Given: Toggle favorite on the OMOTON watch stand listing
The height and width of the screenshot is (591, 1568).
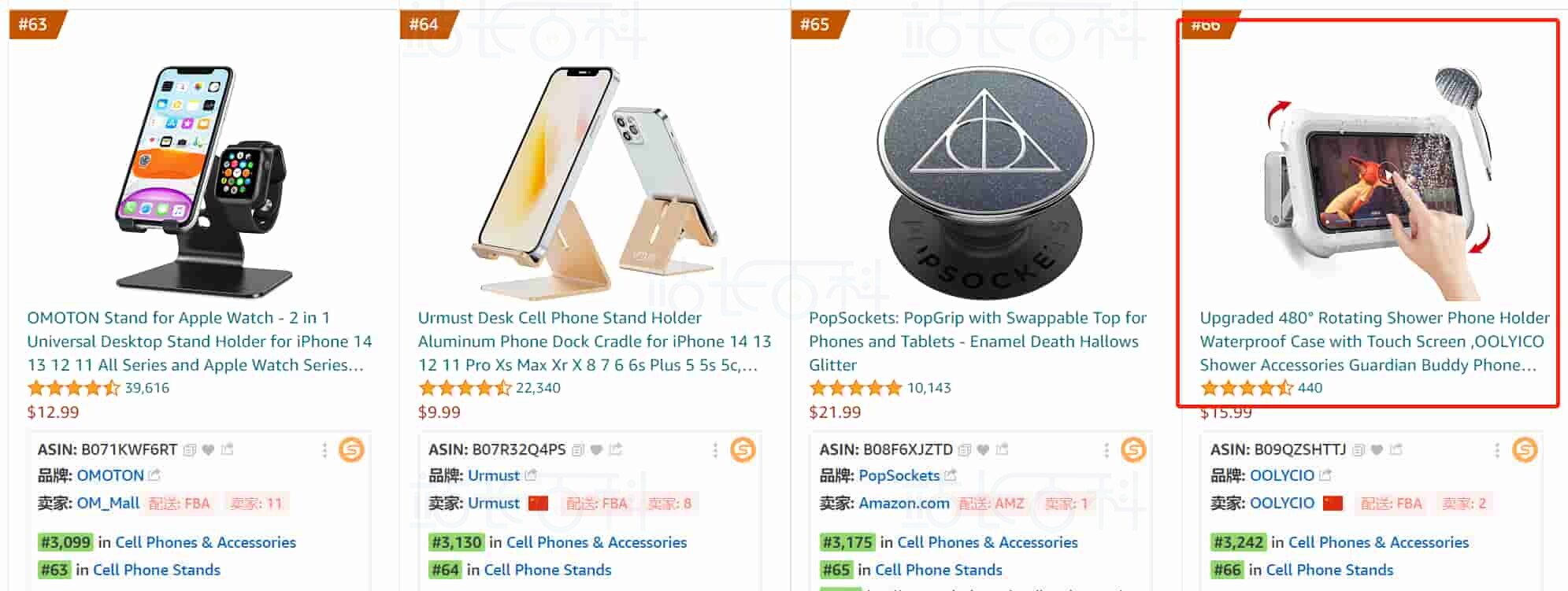Looking at the screenshot, I should tap(207, 449).
